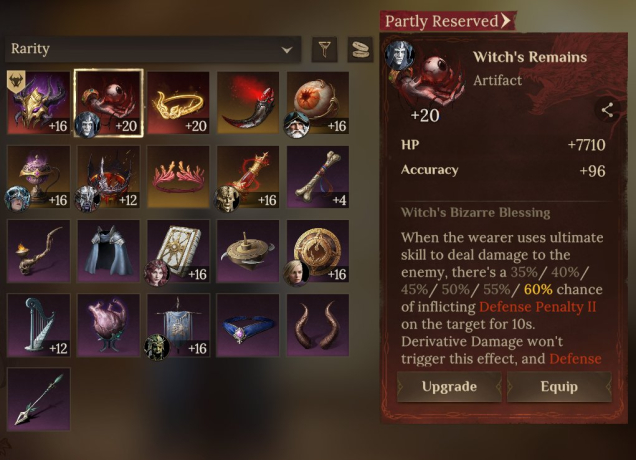Click the stacked rings icon
The height and width of the screenshot is (460, 636).
point(360,49)
